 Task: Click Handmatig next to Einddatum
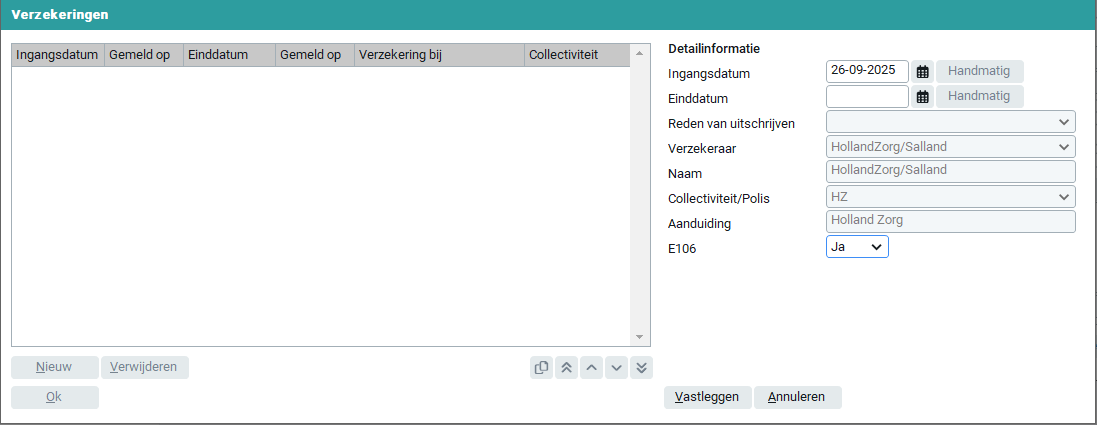tap(979, 97)
